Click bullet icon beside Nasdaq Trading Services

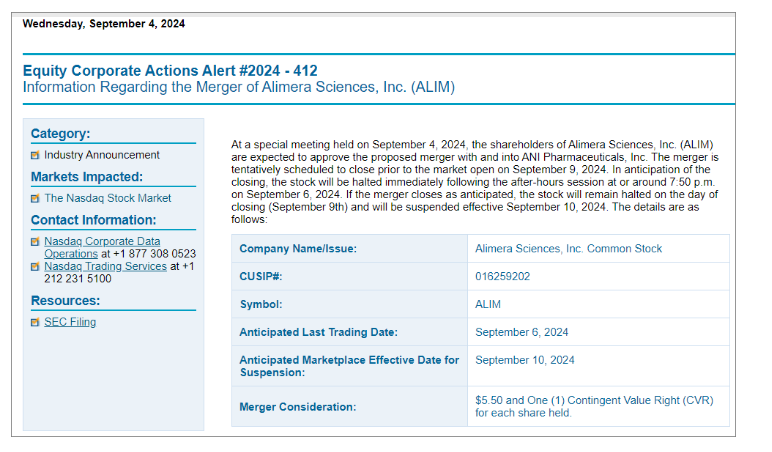tap(35, 266)
